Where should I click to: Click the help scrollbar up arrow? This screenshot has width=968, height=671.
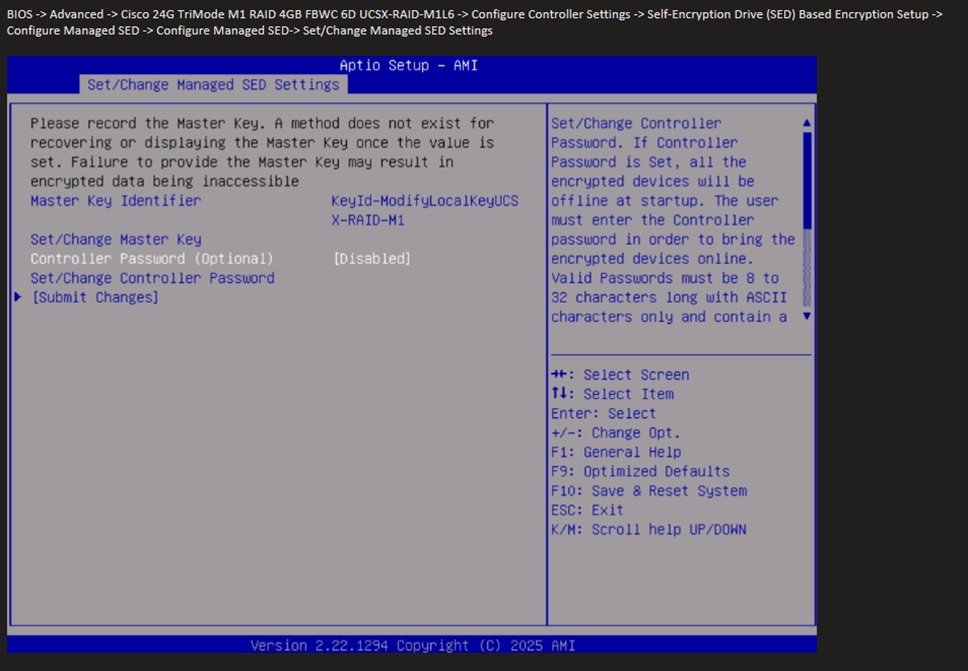tap(806, 123)
